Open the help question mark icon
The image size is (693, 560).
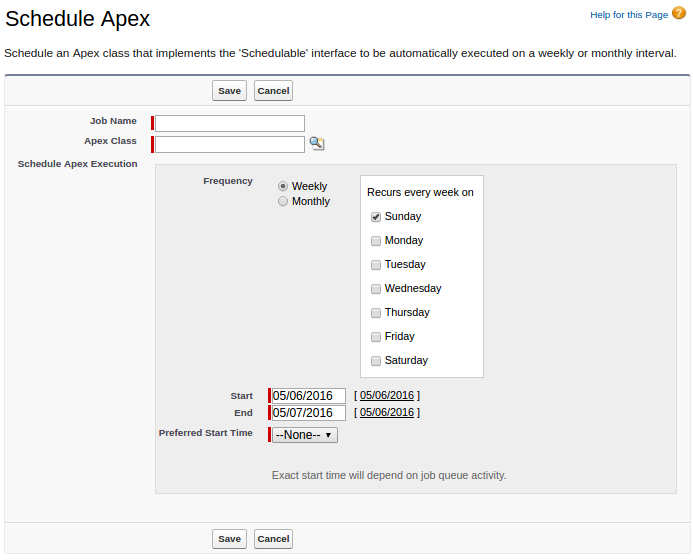tap(679, 14)
